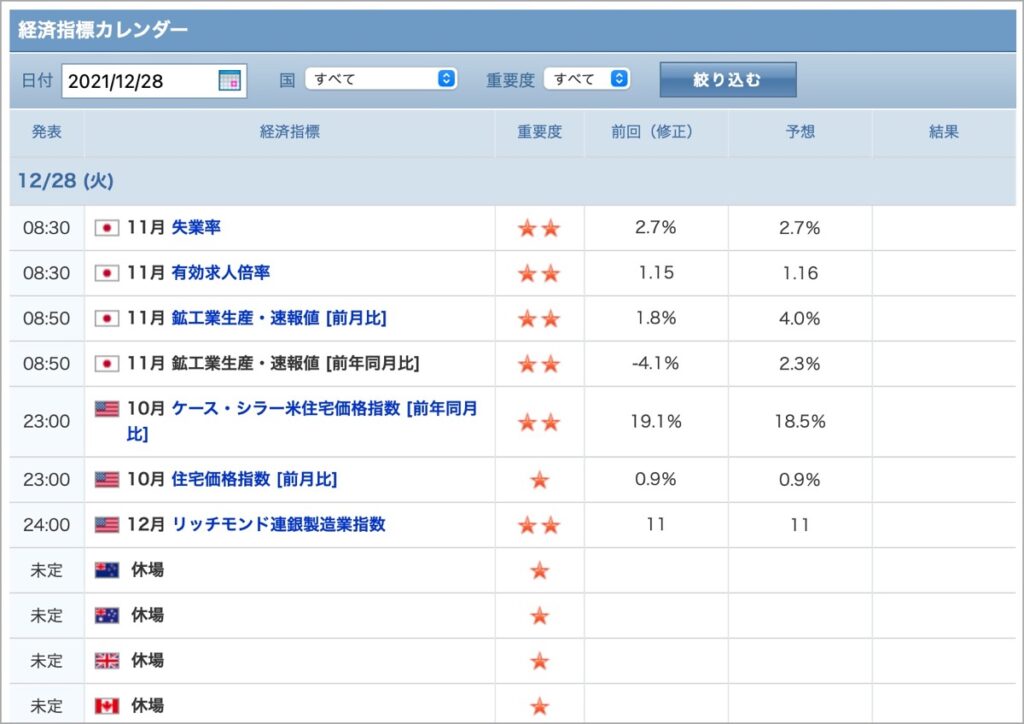Click the 24:00 time cell
This screenshot has width=1024, height=724.
(46, 525)
